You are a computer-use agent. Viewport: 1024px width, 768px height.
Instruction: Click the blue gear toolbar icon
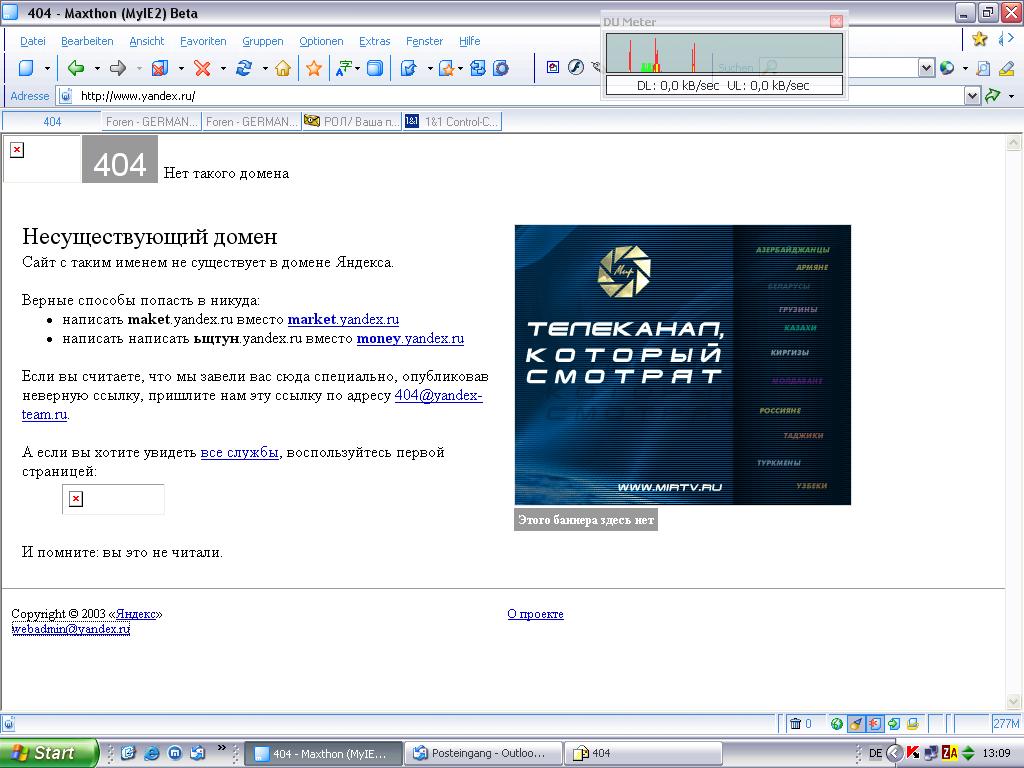coord(501,68)
